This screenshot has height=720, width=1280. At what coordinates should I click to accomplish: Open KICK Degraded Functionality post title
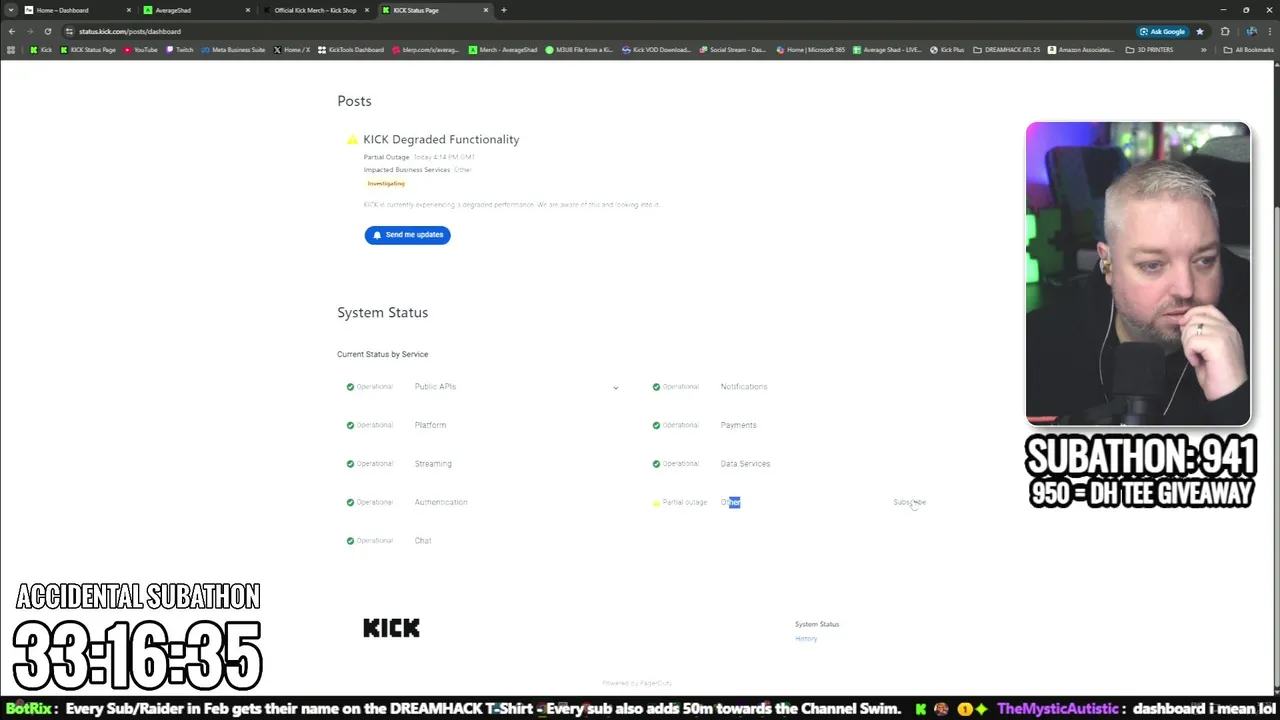click(x=441, y=139)
